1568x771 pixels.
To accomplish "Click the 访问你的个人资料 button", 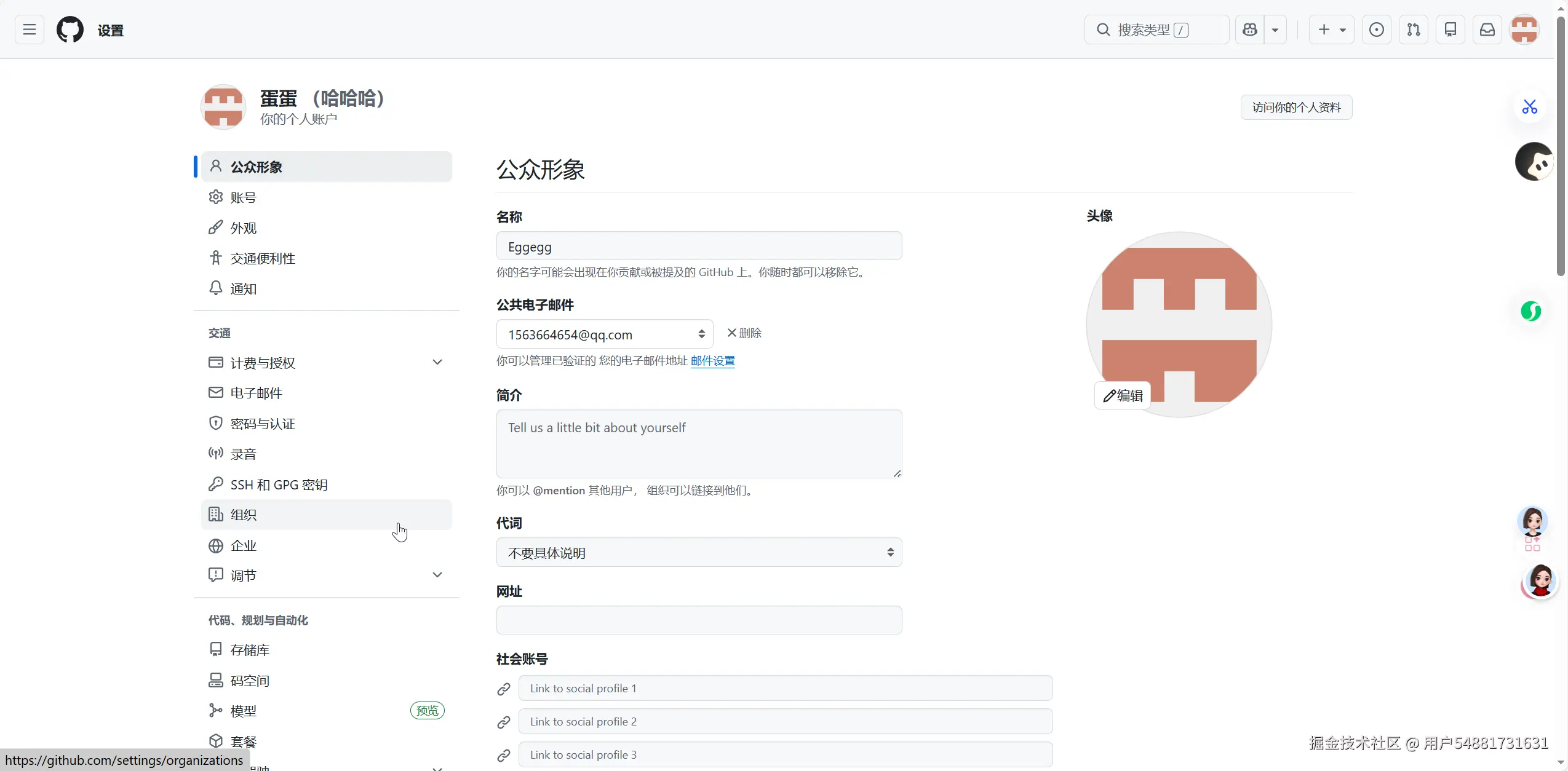I will pos(1296,108).
